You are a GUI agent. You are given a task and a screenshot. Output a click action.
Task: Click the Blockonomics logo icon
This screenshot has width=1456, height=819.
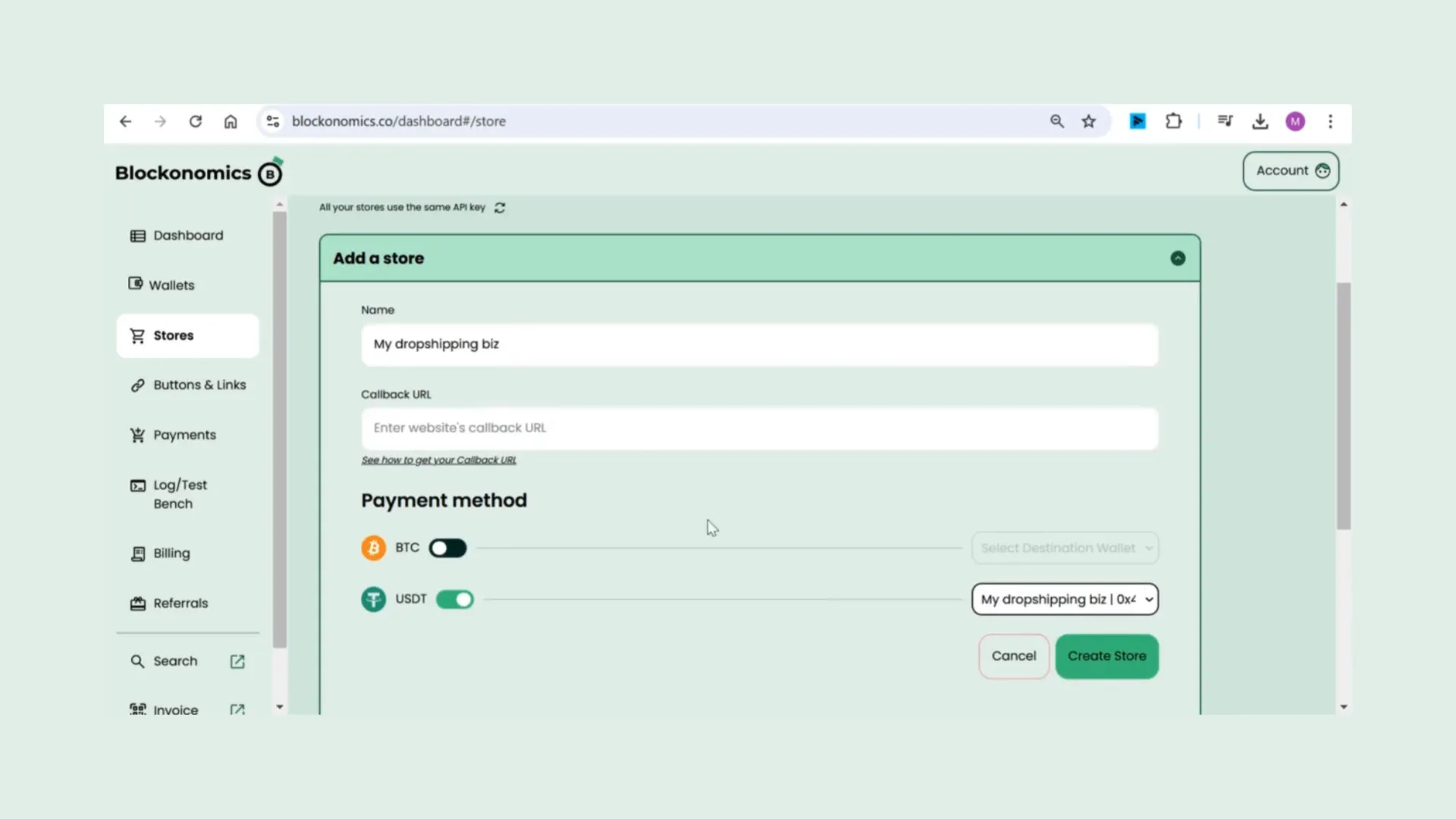coord(270,173)
